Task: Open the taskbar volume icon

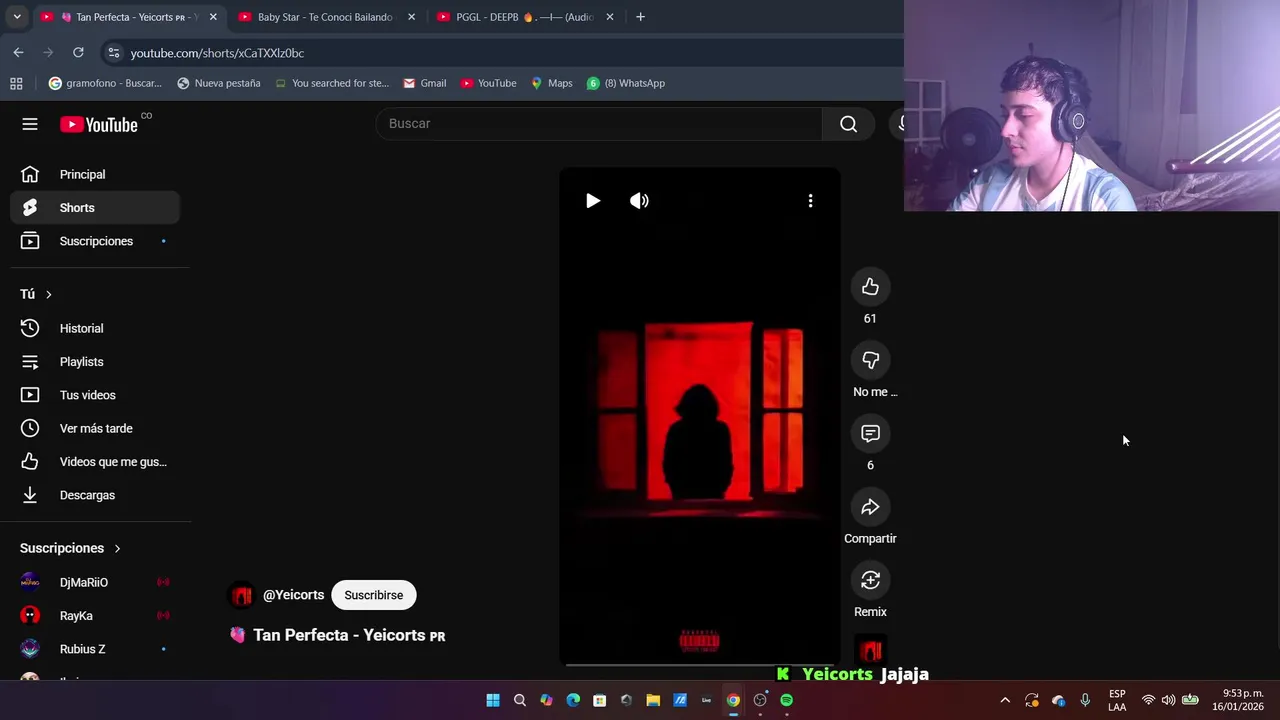Action: coord(1168,700)
